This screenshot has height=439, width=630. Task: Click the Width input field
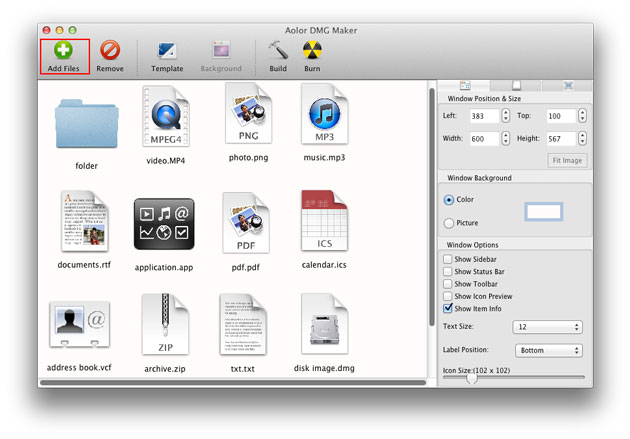484,139
